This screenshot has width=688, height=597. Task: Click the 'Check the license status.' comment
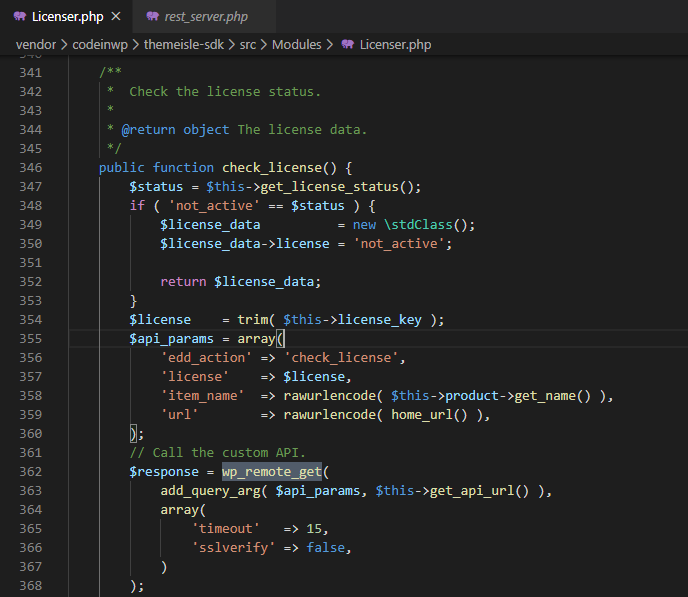point(225,92)
